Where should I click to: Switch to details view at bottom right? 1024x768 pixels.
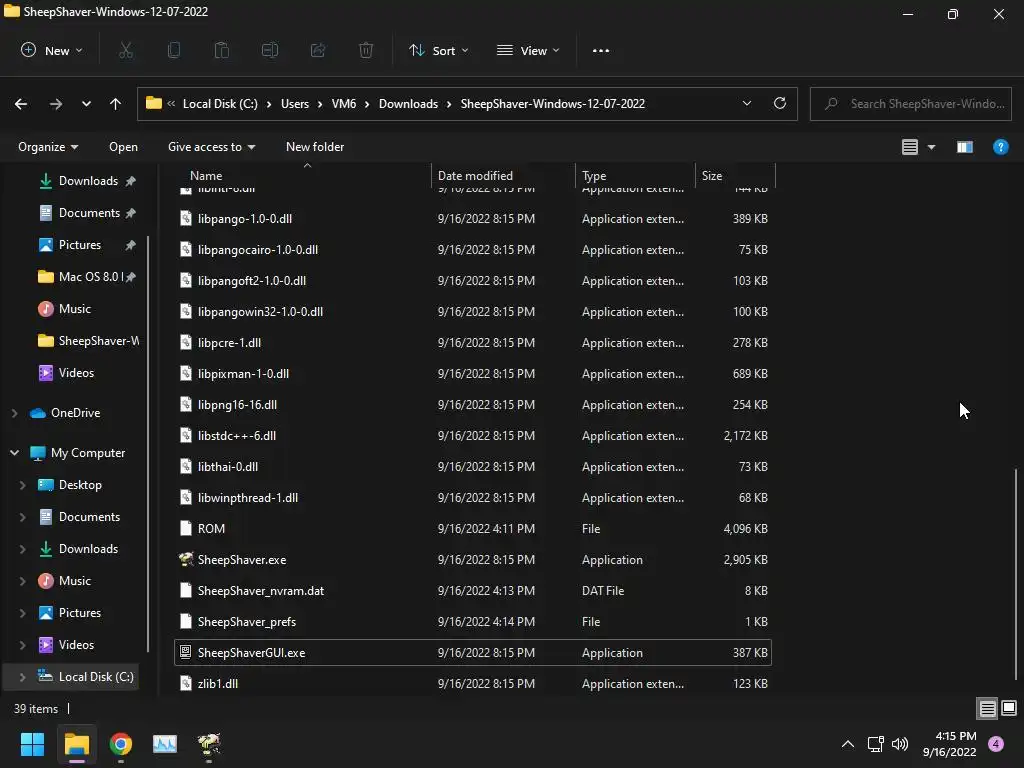tap(987, 709)
